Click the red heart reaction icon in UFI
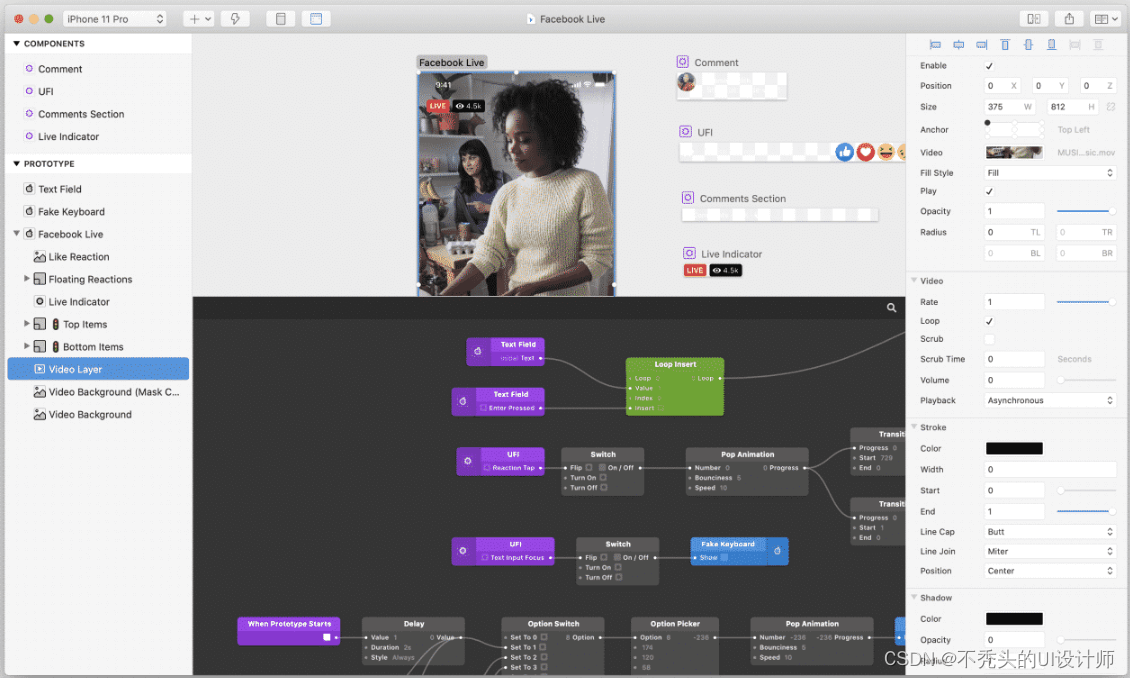This screenshot has width=1130, height=678. point(866,152)
